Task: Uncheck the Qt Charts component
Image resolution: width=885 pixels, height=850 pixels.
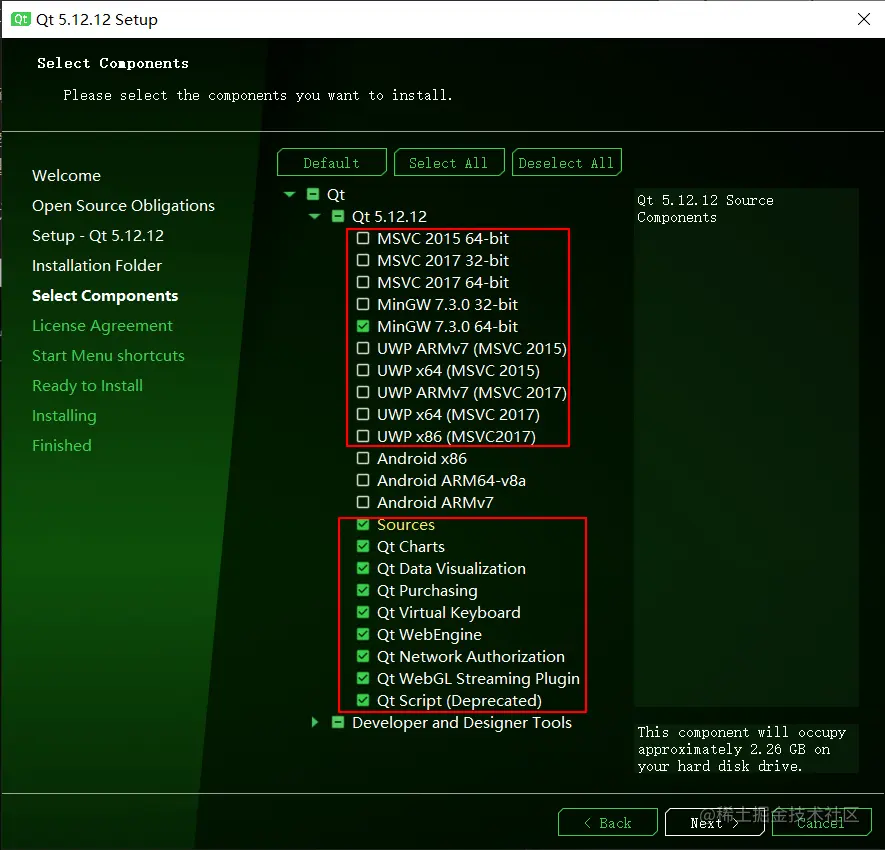Action: (363, 546)
